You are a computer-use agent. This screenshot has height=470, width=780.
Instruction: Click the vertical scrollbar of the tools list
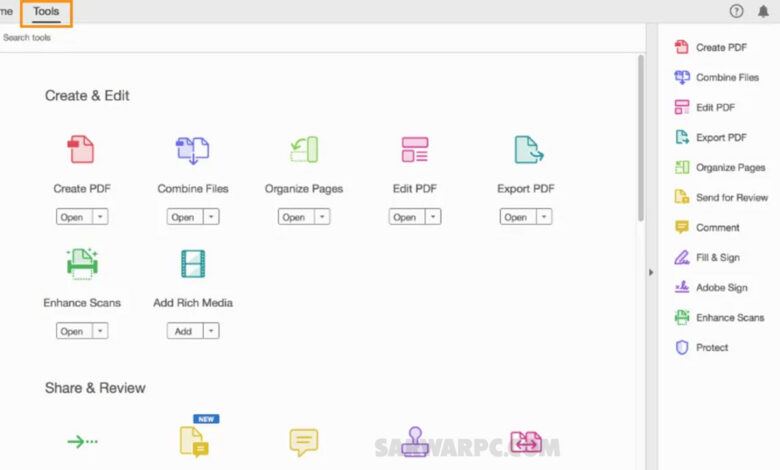(641, 138)
